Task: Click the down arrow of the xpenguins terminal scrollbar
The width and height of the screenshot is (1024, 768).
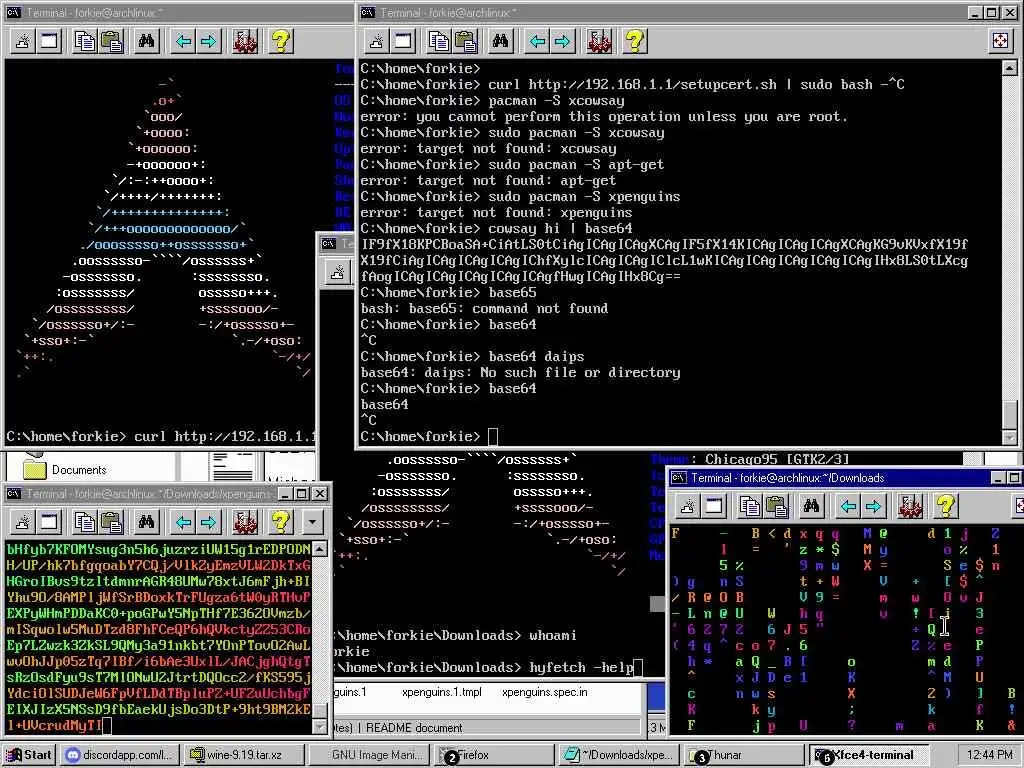Action: tap(319, 726)
